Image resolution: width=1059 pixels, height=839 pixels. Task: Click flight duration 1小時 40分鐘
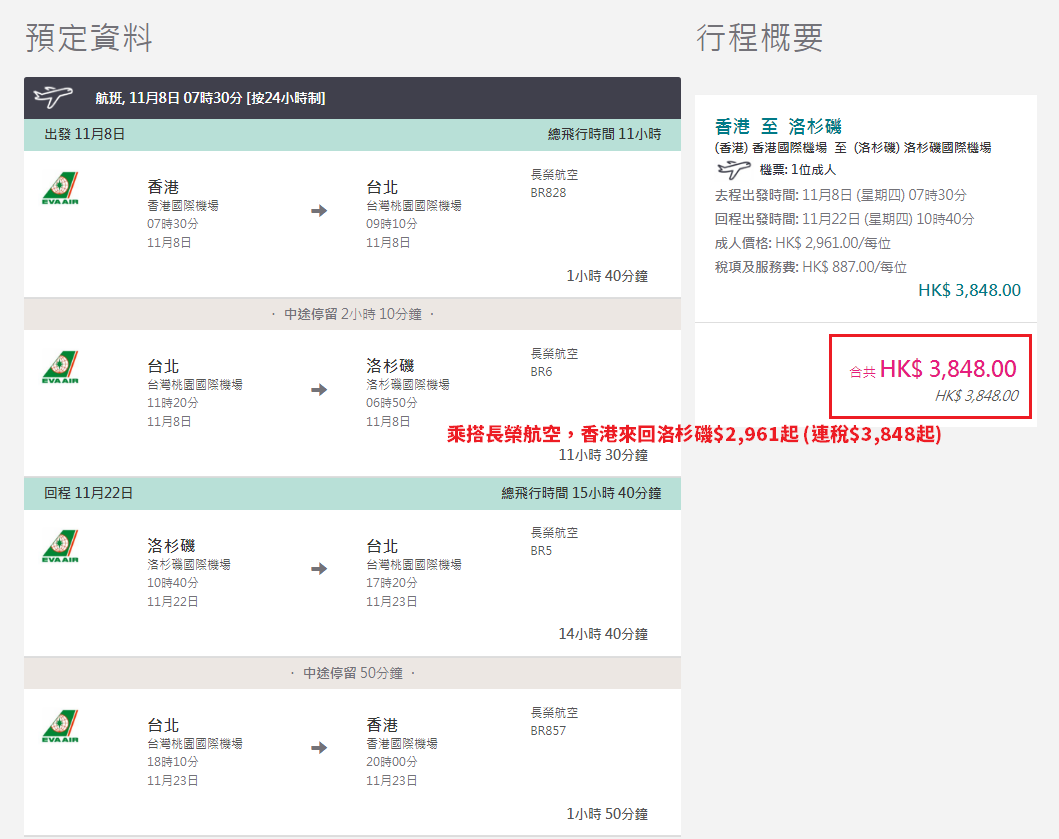[x=607, y=276]
